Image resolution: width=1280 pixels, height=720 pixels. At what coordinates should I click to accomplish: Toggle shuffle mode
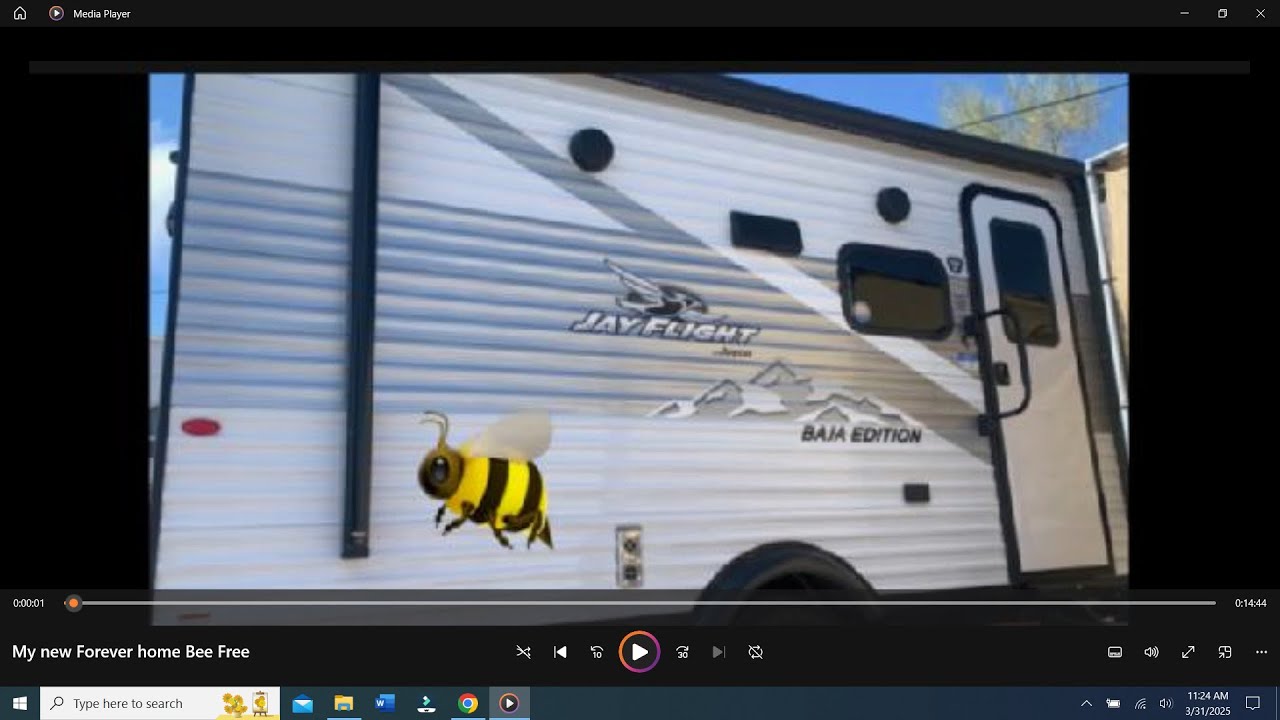pyautogui.click(x=523, y=652)
